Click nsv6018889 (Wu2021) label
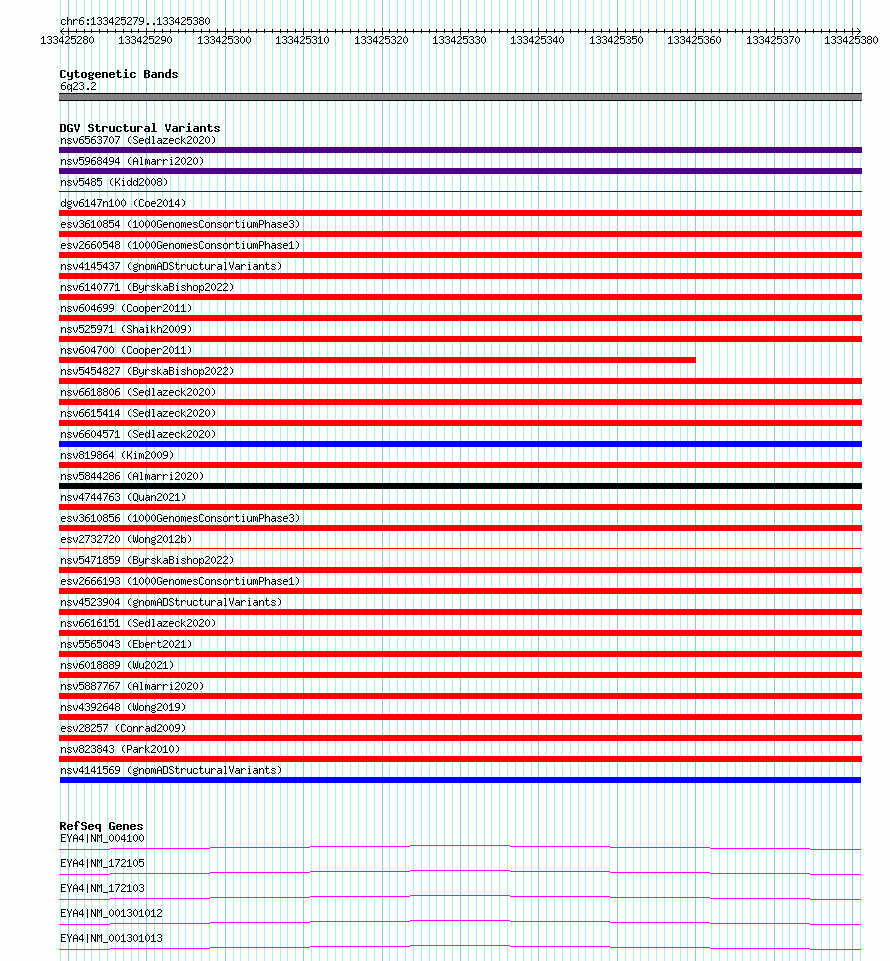Screen dimensions: 890x961 [117, 664]
